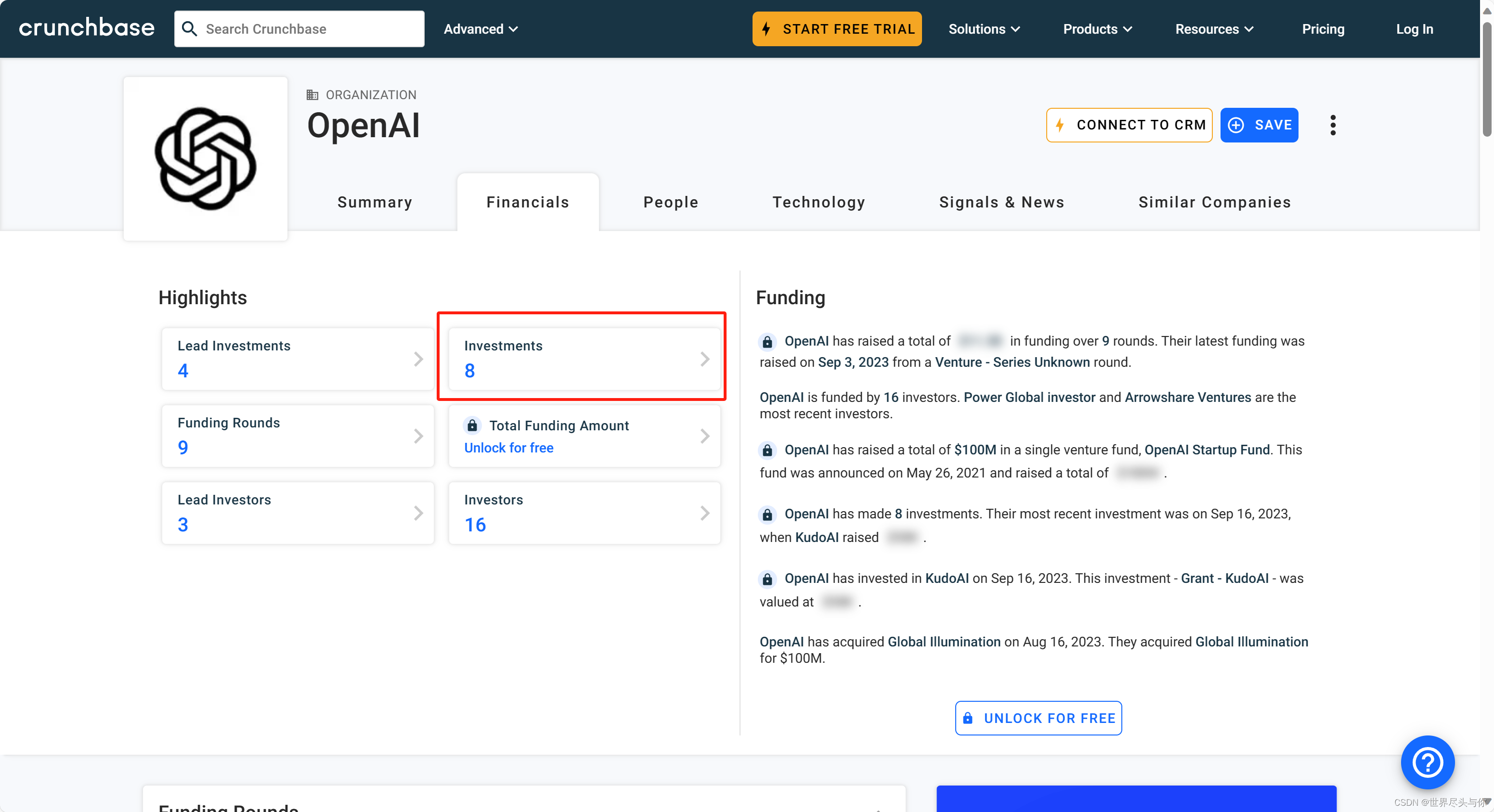
Task: Switch to the Summary tab
Action: pos(375,201)
